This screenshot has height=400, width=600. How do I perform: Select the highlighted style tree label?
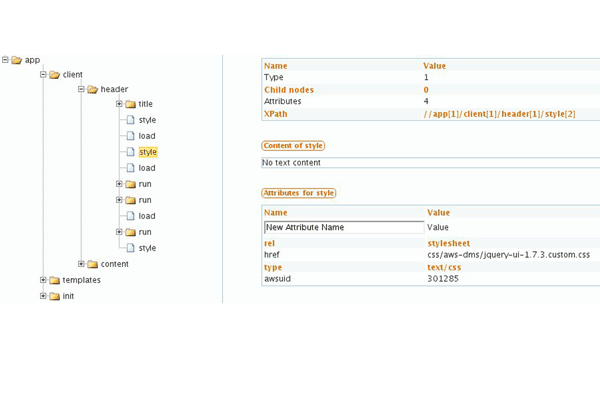(x=148, y=152)
